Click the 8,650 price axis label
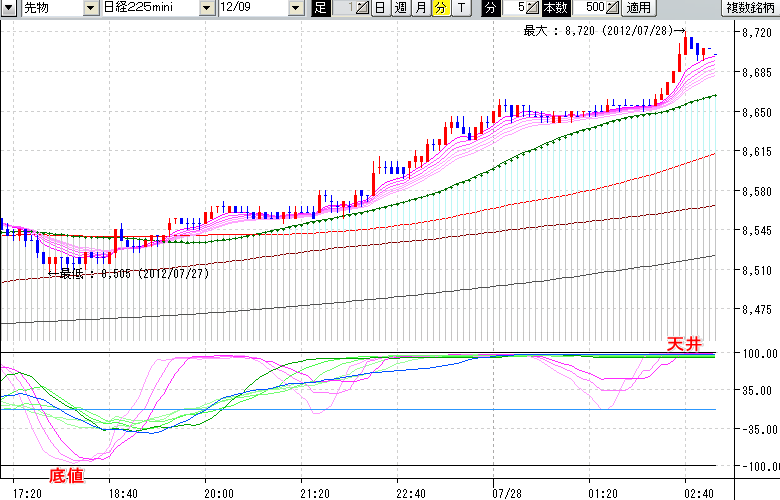 pos(757,112)
